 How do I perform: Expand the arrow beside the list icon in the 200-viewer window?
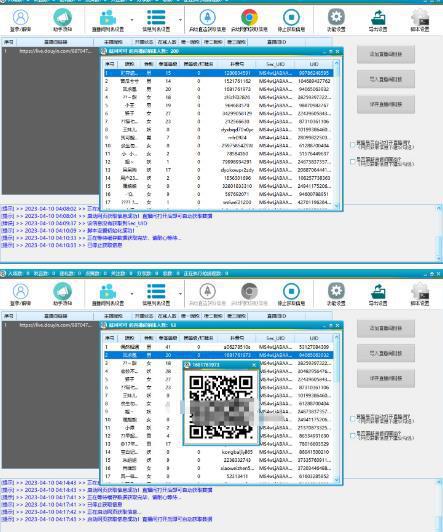[180, 20]
